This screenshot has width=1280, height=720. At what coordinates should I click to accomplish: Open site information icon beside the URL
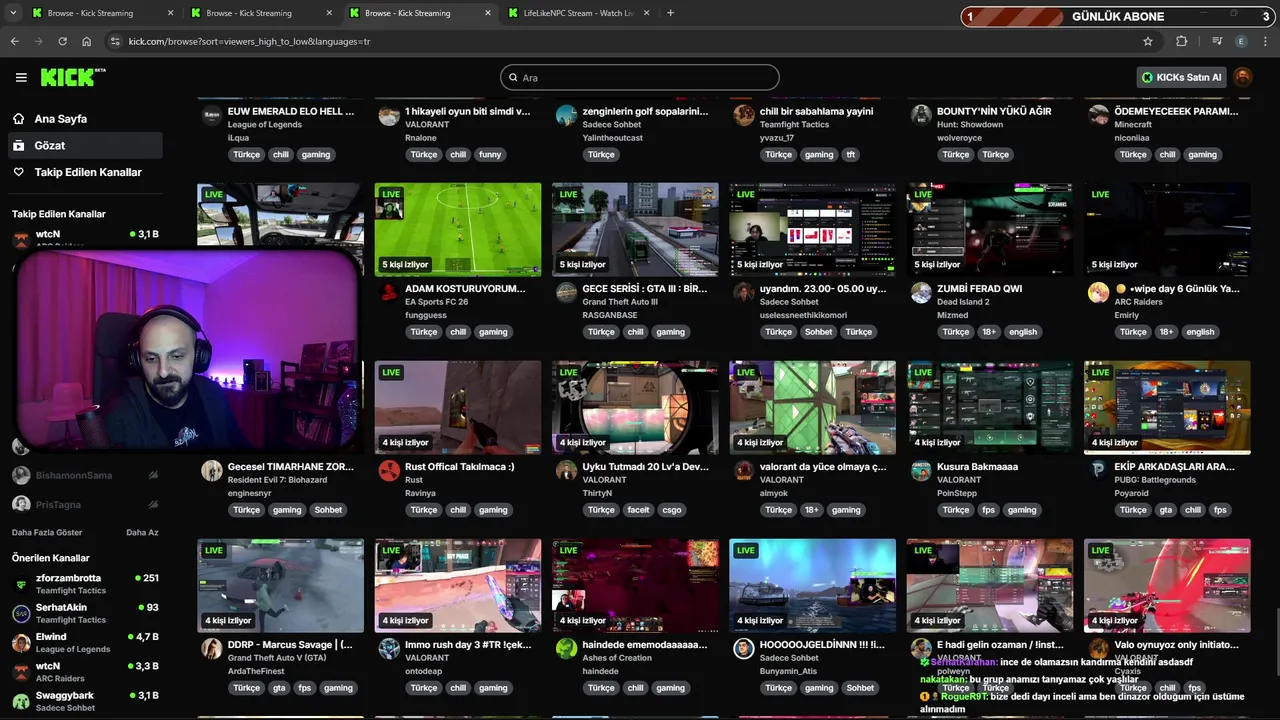coord(115,41)
